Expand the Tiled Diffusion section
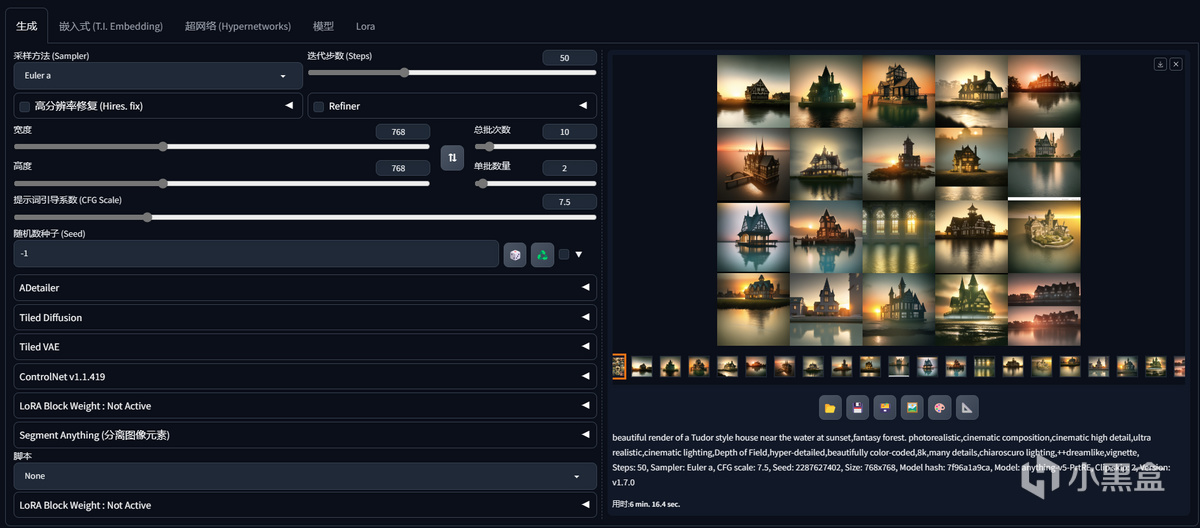This screenshot has height=528, width=1200. tap(305, 317)
